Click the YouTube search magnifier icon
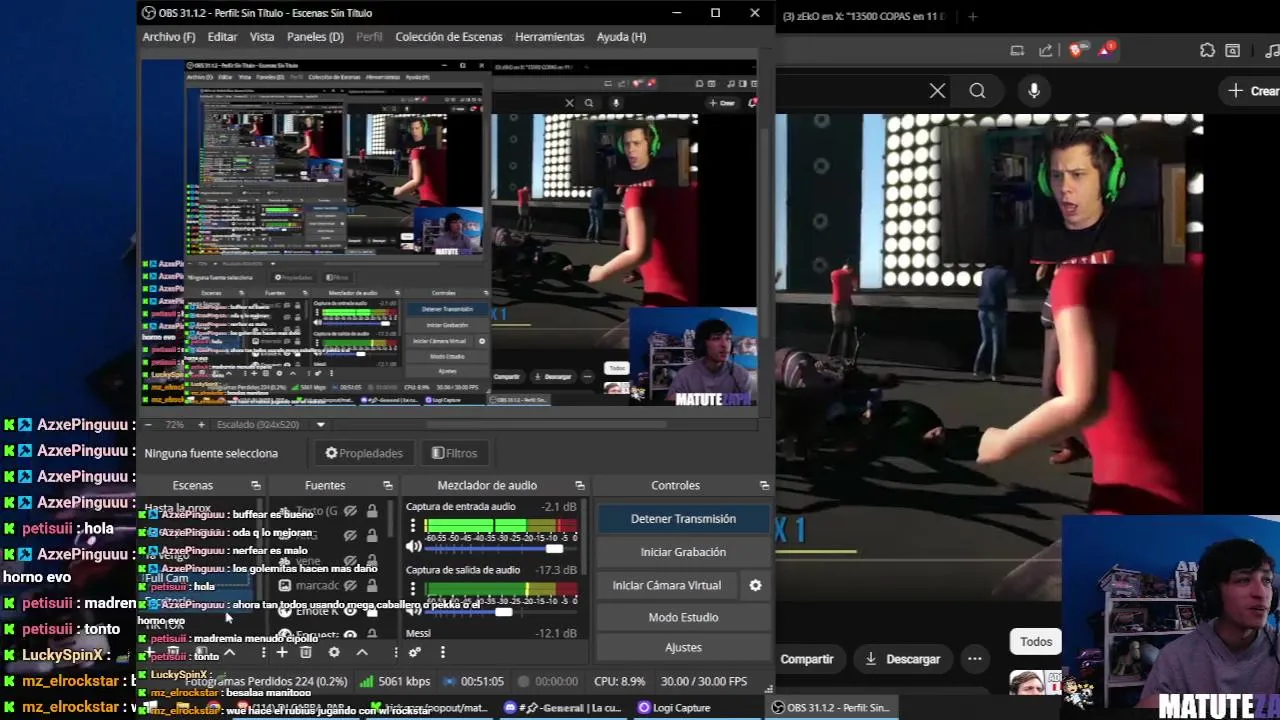 tap(977, 91)
